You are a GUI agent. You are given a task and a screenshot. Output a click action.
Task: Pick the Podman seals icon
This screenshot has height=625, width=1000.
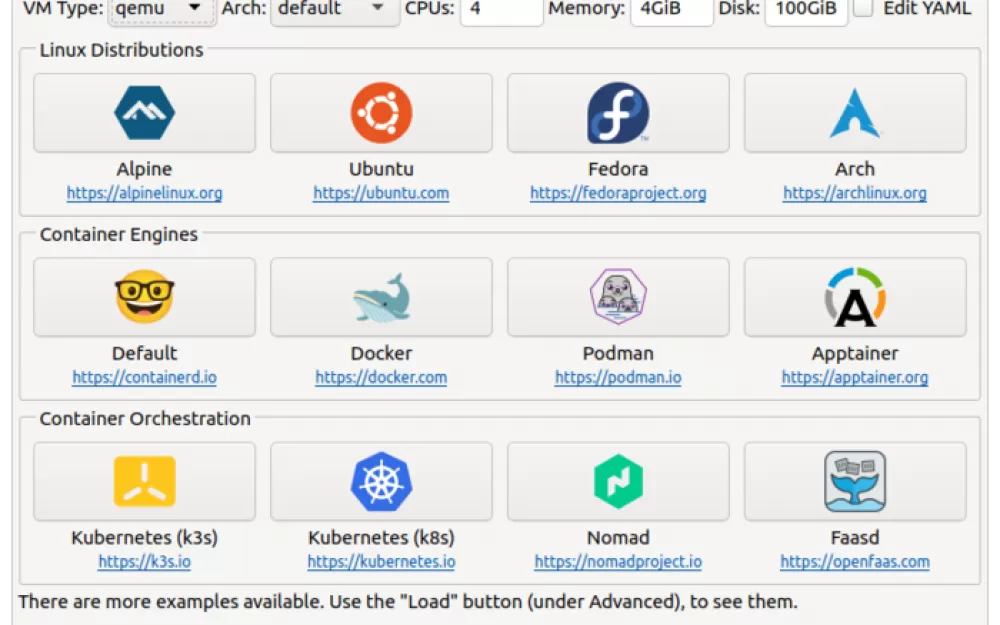click(x=618, y=297)
